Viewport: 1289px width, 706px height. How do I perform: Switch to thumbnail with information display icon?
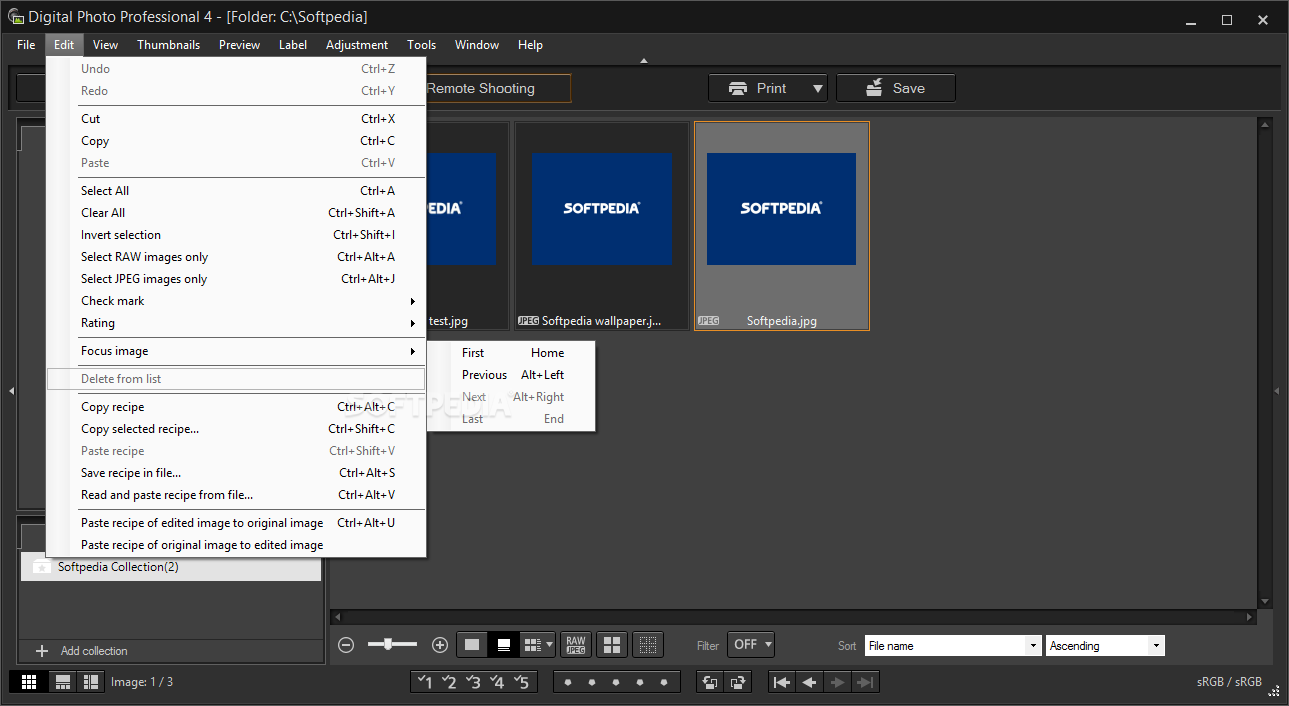(504, 645)
